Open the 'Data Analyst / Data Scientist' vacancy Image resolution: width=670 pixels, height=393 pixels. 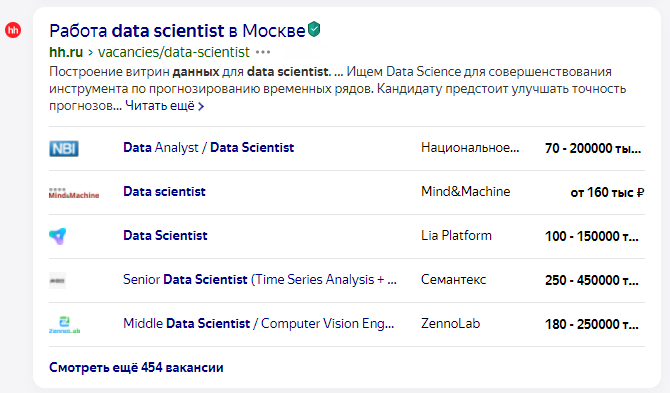[209, 147]
